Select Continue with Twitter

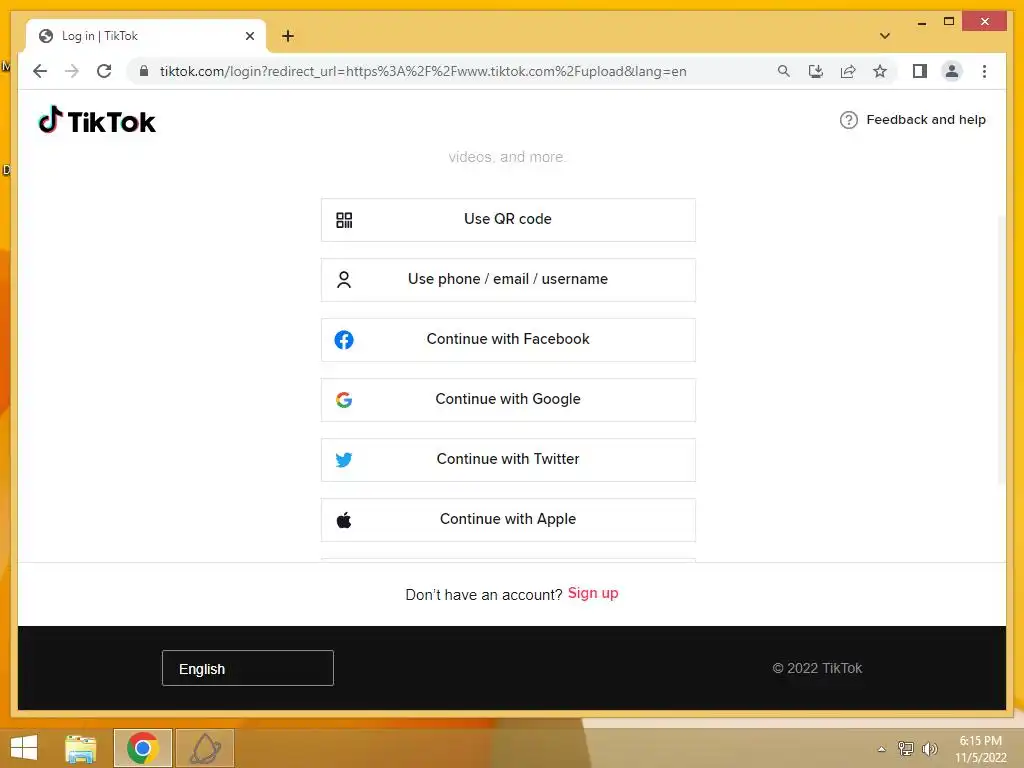[x=508, y=460]
